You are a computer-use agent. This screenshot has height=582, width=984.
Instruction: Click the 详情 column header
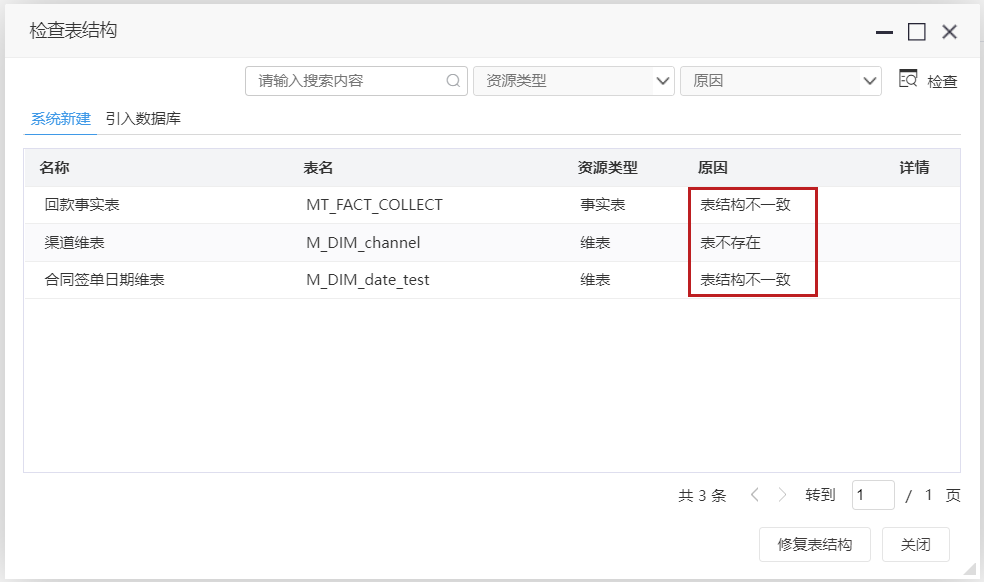(x=914, y=168)
